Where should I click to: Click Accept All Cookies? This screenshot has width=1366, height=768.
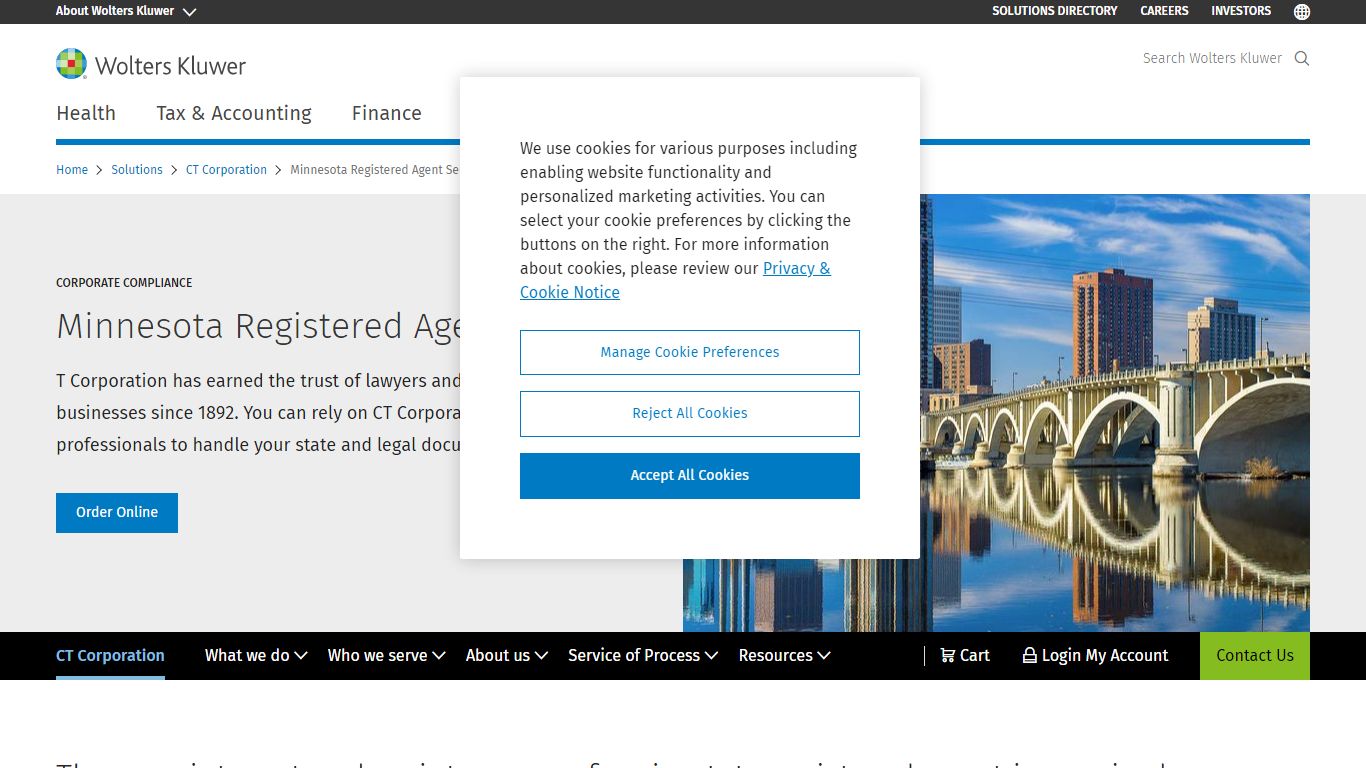click(x=690, y=475)
